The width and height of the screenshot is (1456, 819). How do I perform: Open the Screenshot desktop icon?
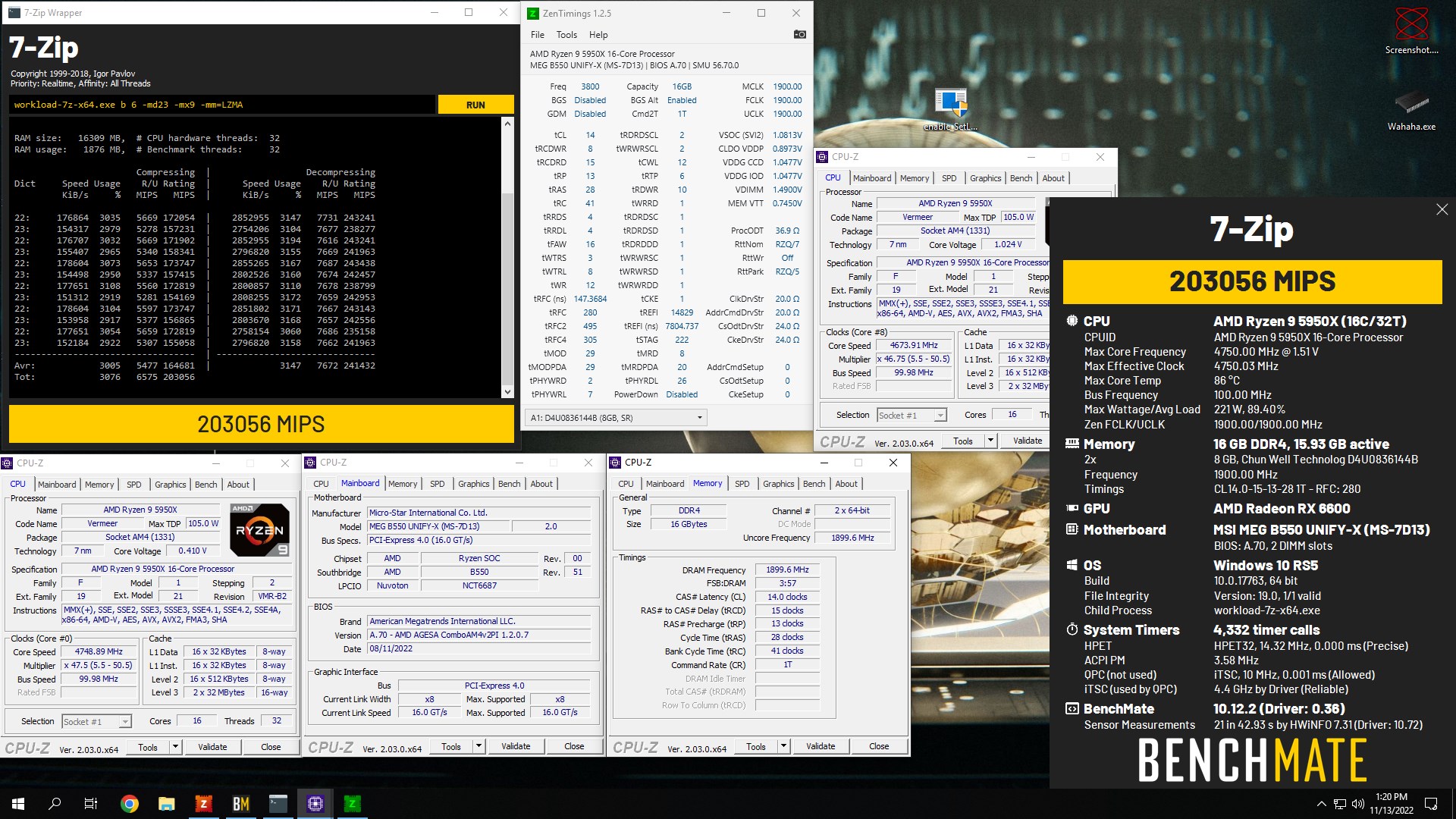pyautogui.click(x=1411, y=31)
